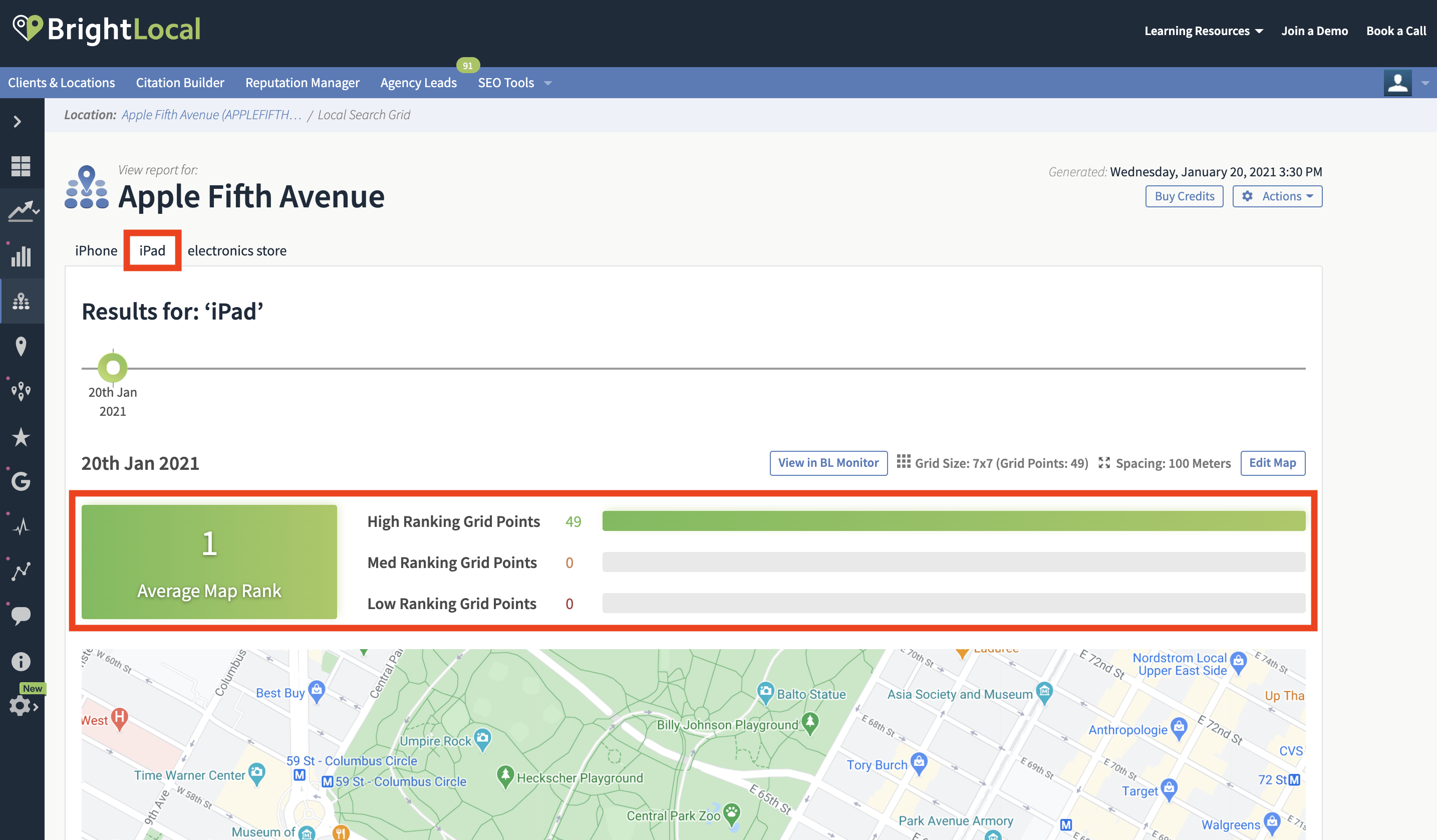Screen dimensions: 1437x840
Task: Switch to the electronics store tab
Action: [x=237, y=250]
